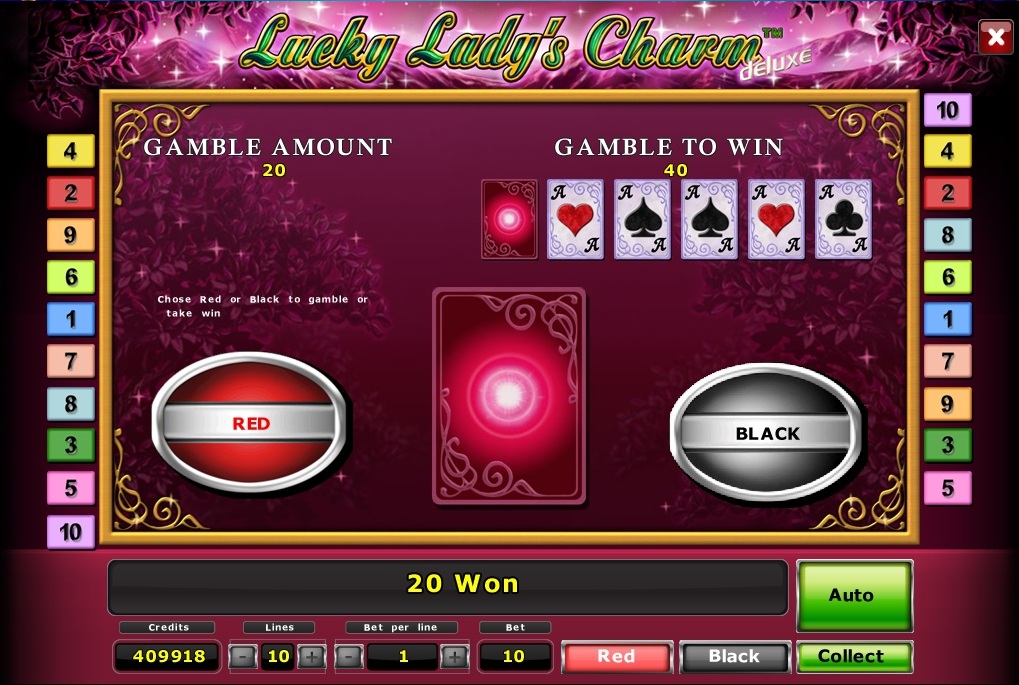The width and height of the screenshot is (1019, 685).
Task: Choose the large oval RED gamble button
Action: click(249, 422)
